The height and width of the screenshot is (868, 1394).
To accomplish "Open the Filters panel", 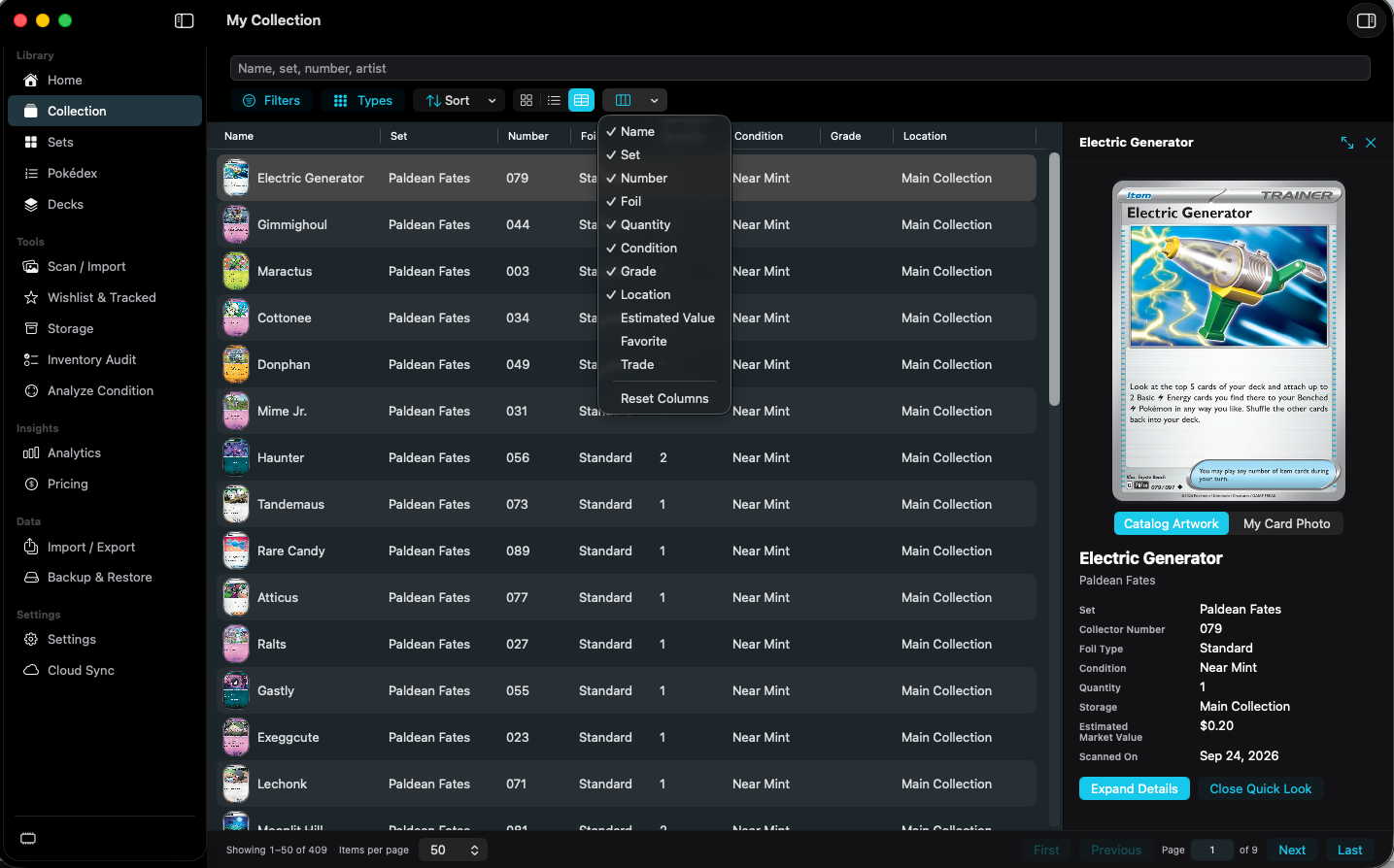I will point(271,100).
